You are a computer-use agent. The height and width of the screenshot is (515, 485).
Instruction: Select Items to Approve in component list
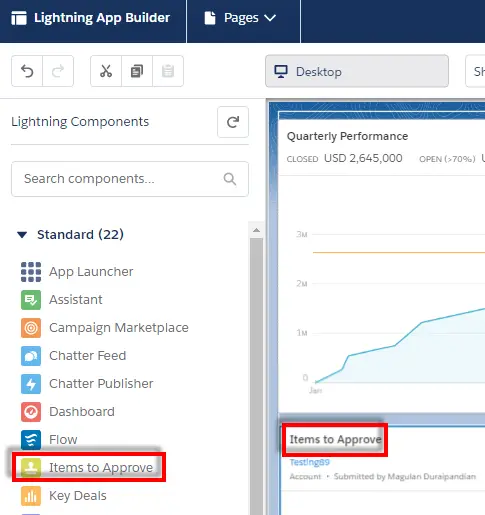[x=101, y=468]
